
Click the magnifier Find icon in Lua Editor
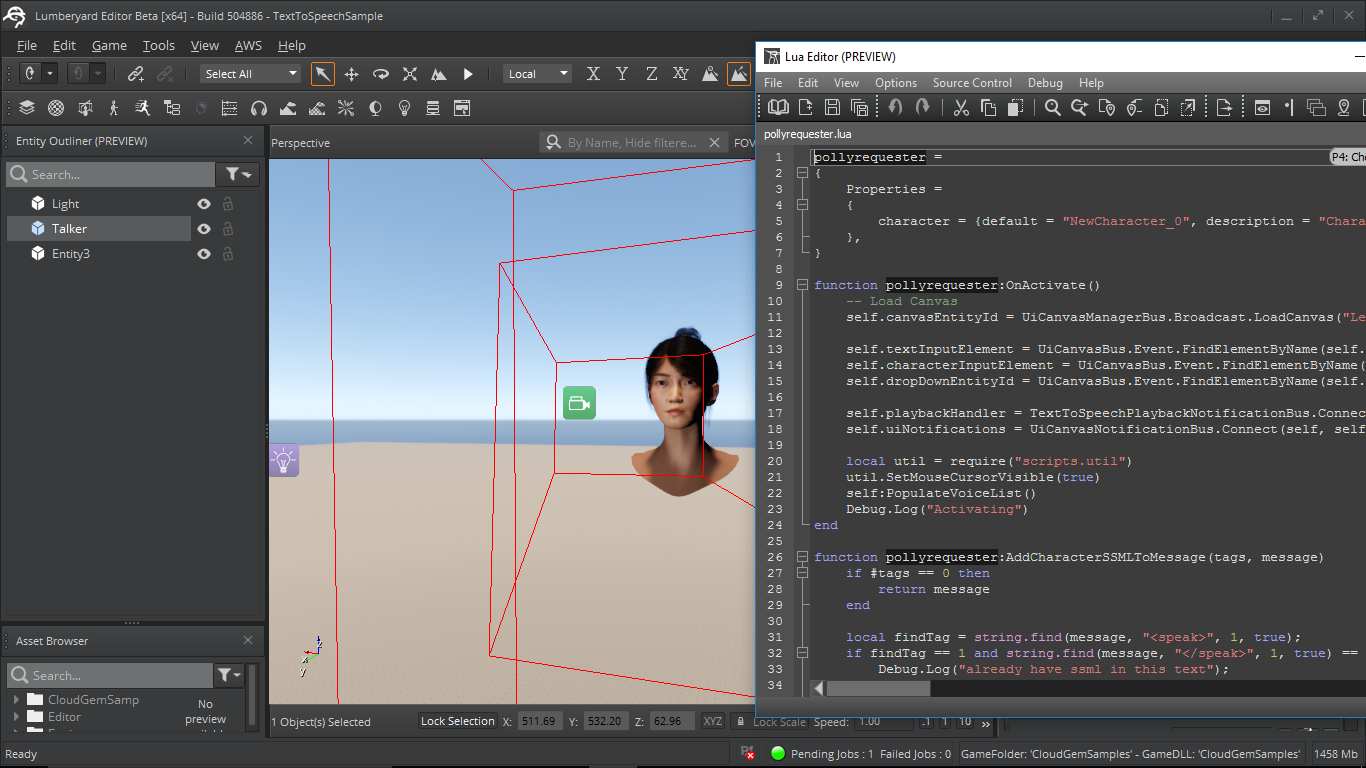coord(1053,107)
